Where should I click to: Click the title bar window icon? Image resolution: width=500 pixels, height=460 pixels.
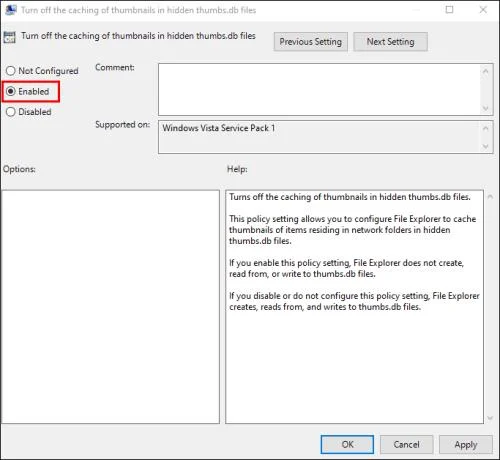point(11,10)
